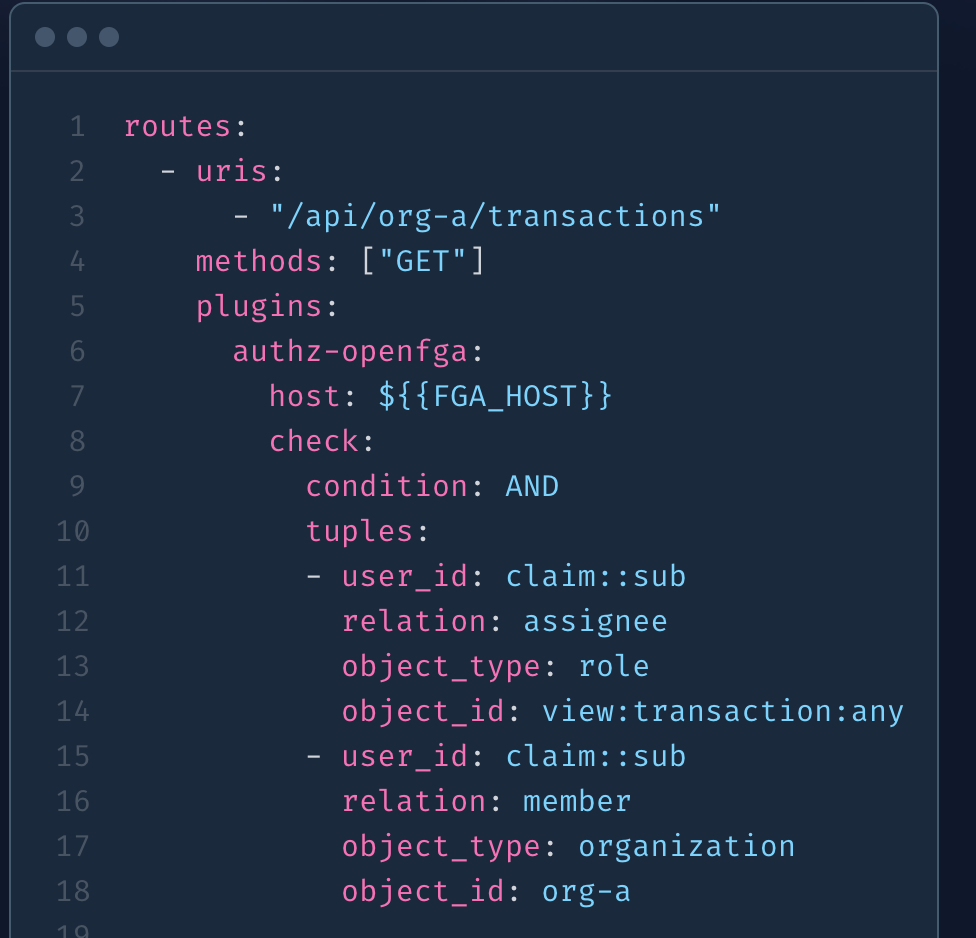
Task: Click the second window control dot
Action: (x=77, y=37)
